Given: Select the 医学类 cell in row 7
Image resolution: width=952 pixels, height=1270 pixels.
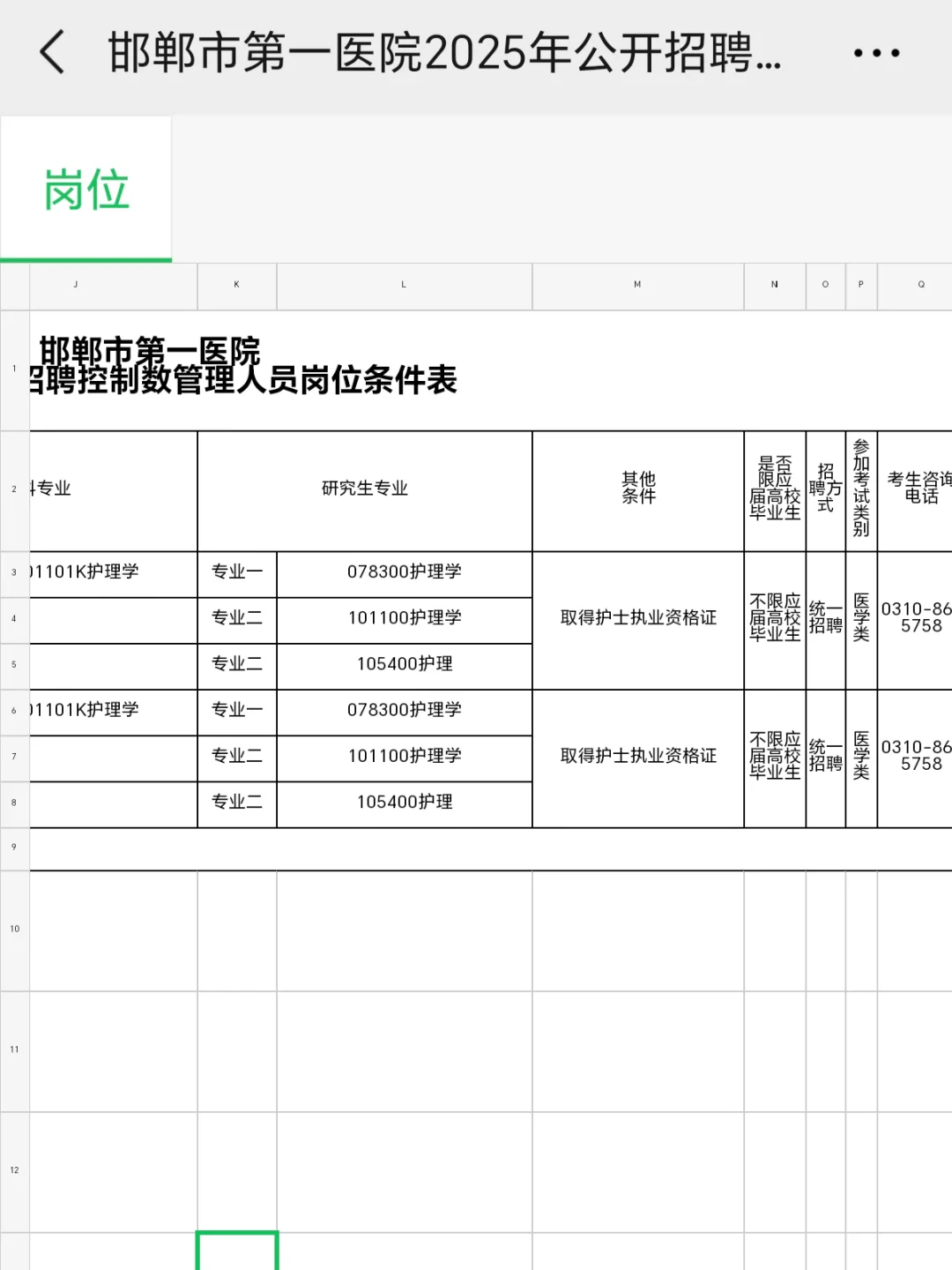Looking at the screenshot, I should [x=860, y=757].
